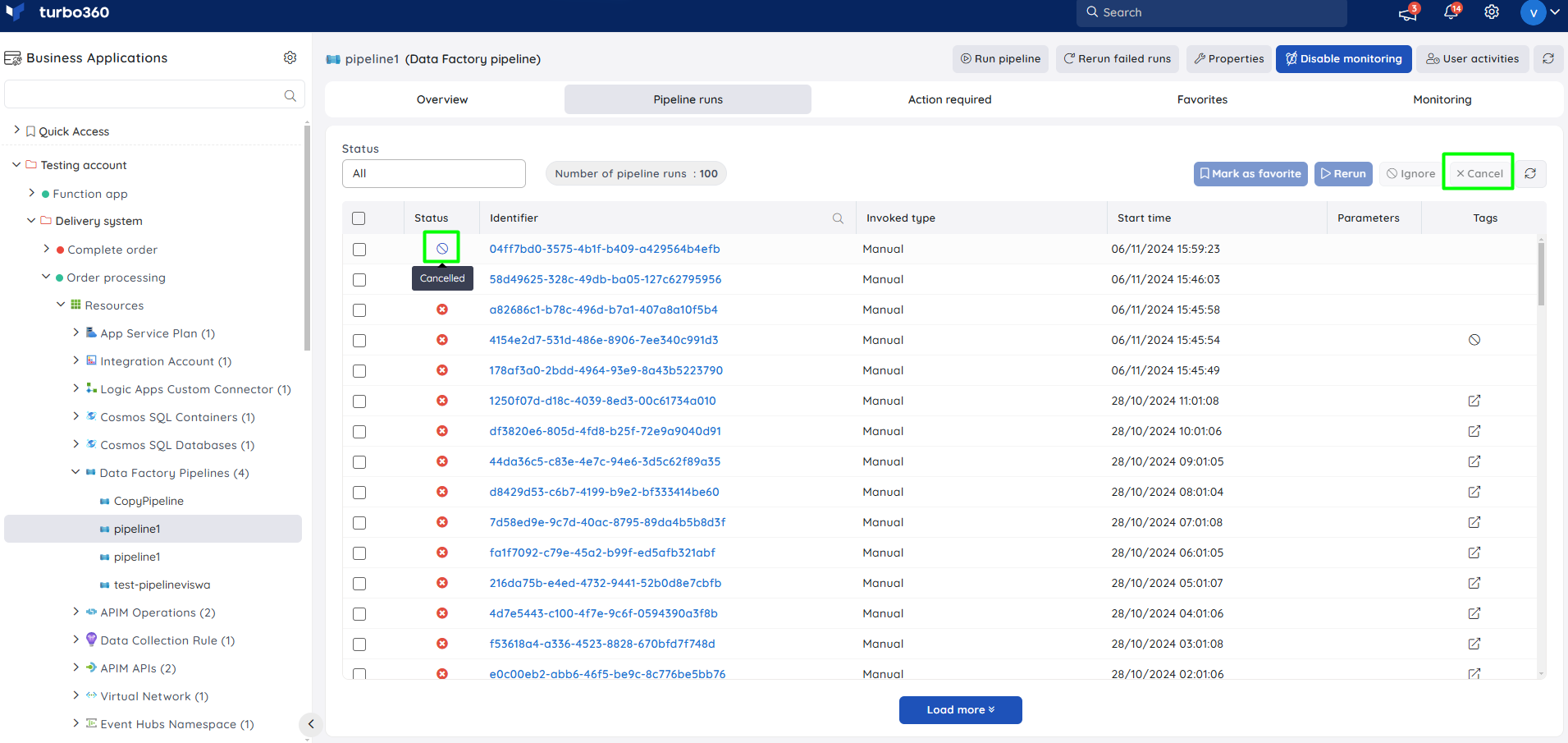1568x743 pixels.
Task: Open tag link icon for f53618a4 run
Action: pos(1474,644)
